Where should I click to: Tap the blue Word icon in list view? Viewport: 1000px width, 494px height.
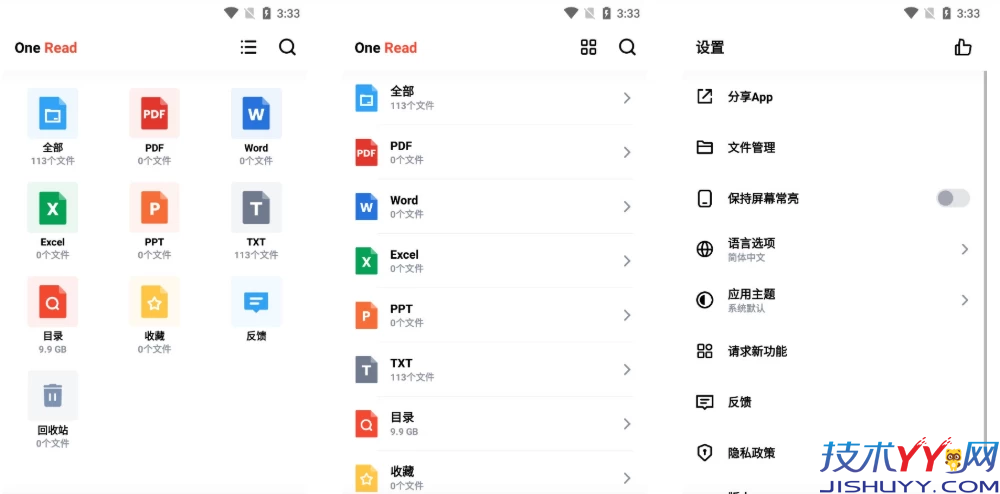366,207
